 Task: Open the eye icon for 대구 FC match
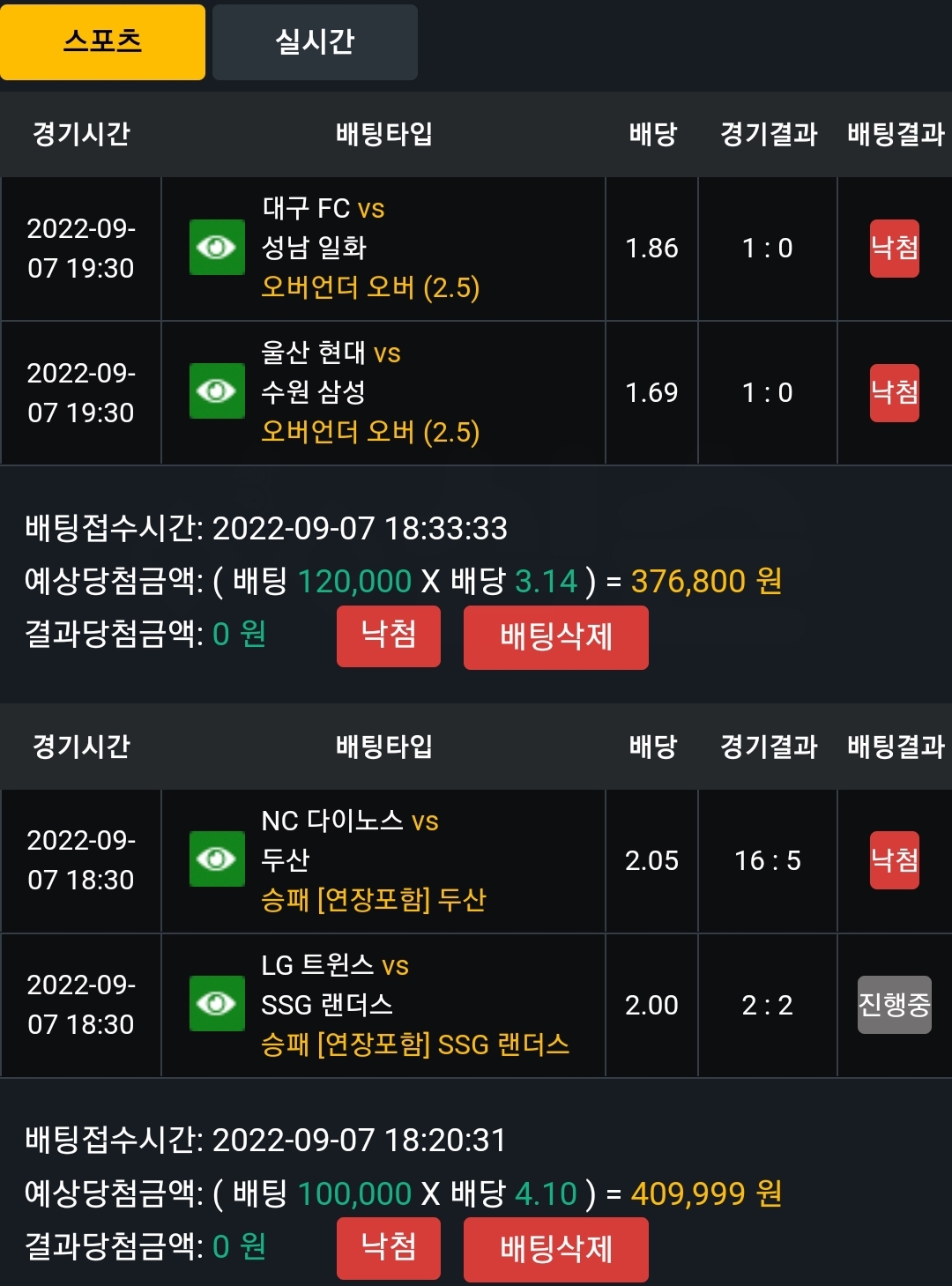pyautogui.click(x=217, y=248)
